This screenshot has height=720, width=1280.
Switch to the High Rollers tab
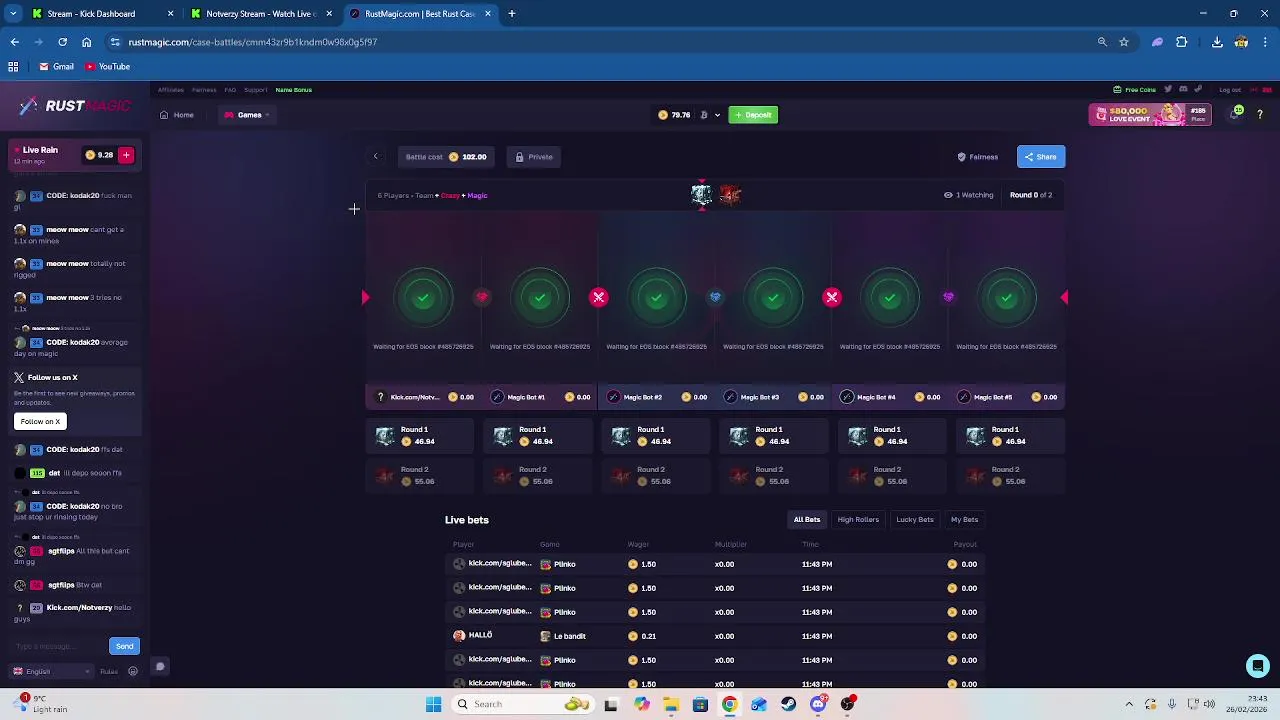pos(858,520)
